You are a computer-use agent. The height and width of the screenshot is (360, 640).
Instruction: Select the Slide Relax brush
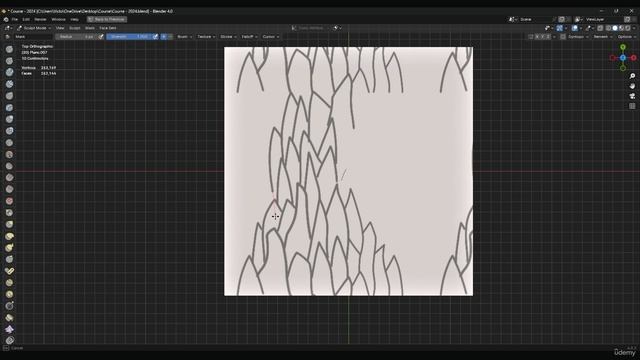coord(9,306)
